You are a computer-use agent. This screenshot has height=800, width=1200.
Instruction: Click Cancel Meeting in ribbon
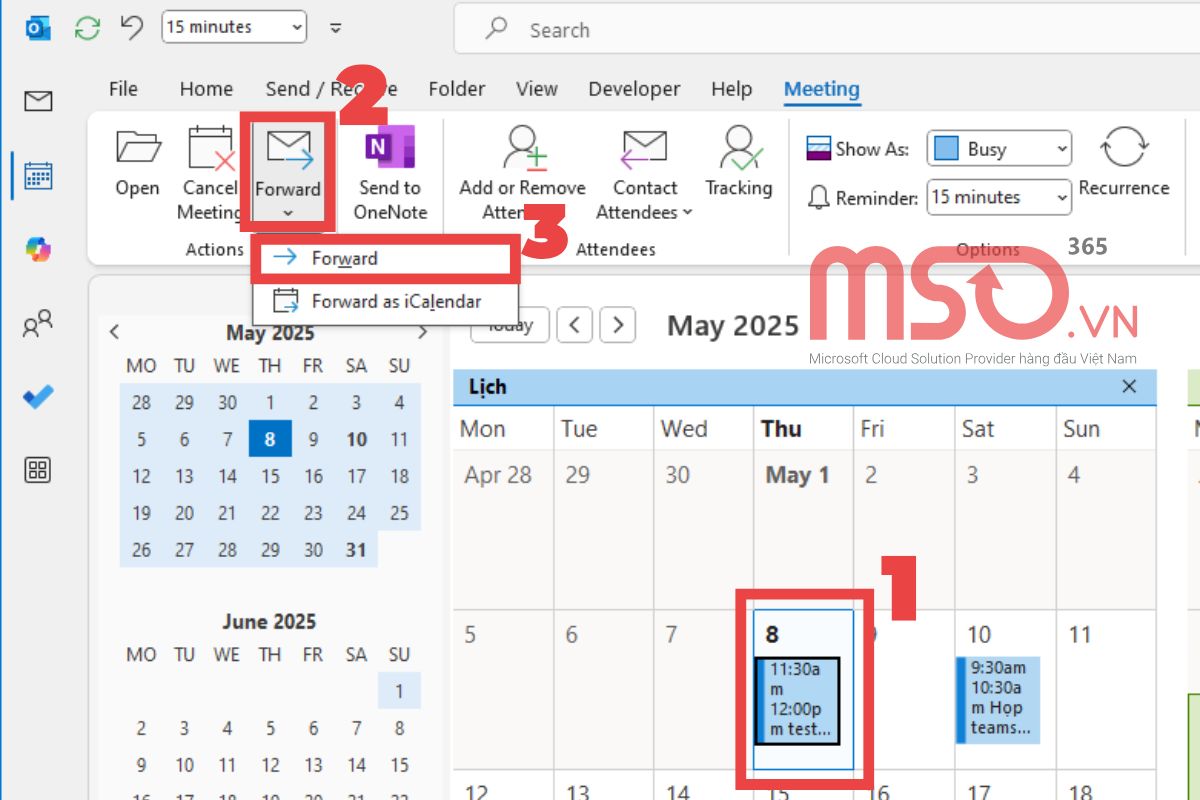point(208,174)
